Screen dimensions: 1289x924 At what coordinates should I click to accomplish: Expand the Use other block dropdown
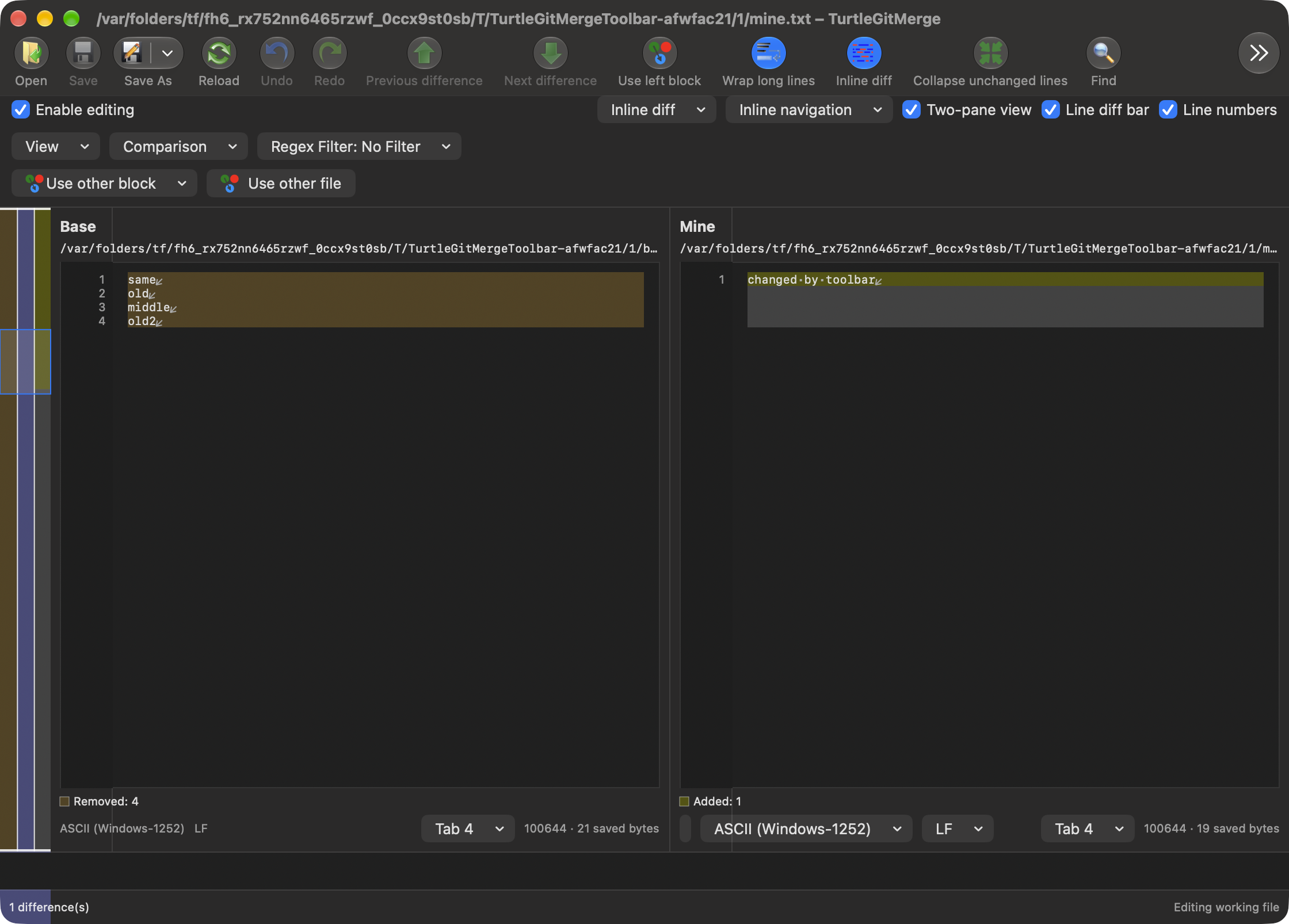tap(182, 184)
